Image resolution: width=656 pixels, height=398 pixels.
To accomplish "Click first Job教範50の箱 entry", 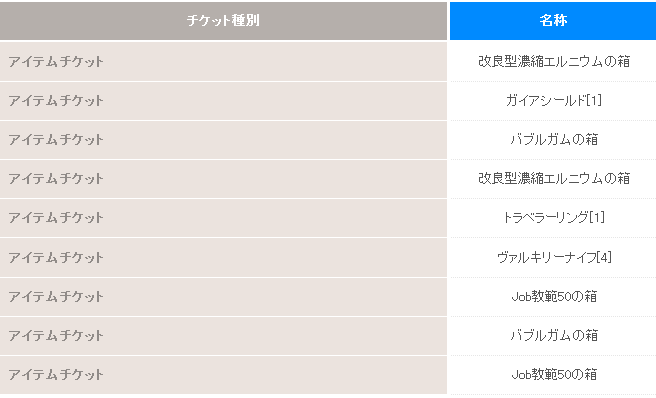I will (554, 296).
